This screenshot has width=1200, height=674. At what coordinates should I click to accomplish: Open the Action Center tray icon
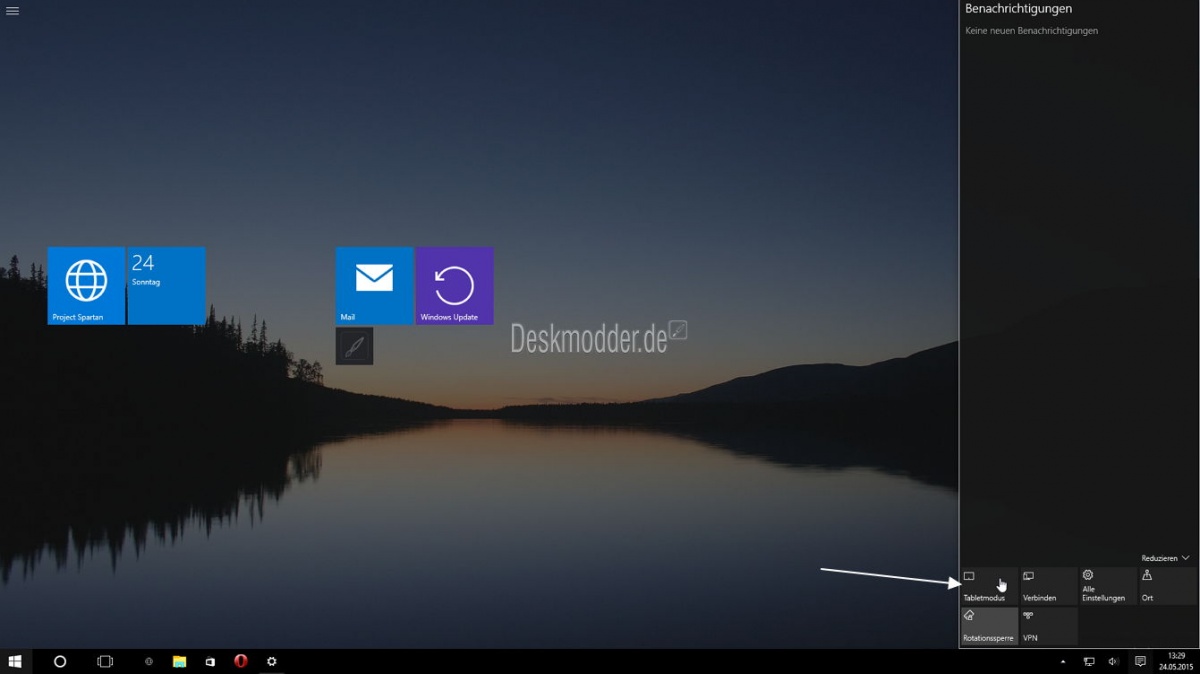pos(1140,661)
